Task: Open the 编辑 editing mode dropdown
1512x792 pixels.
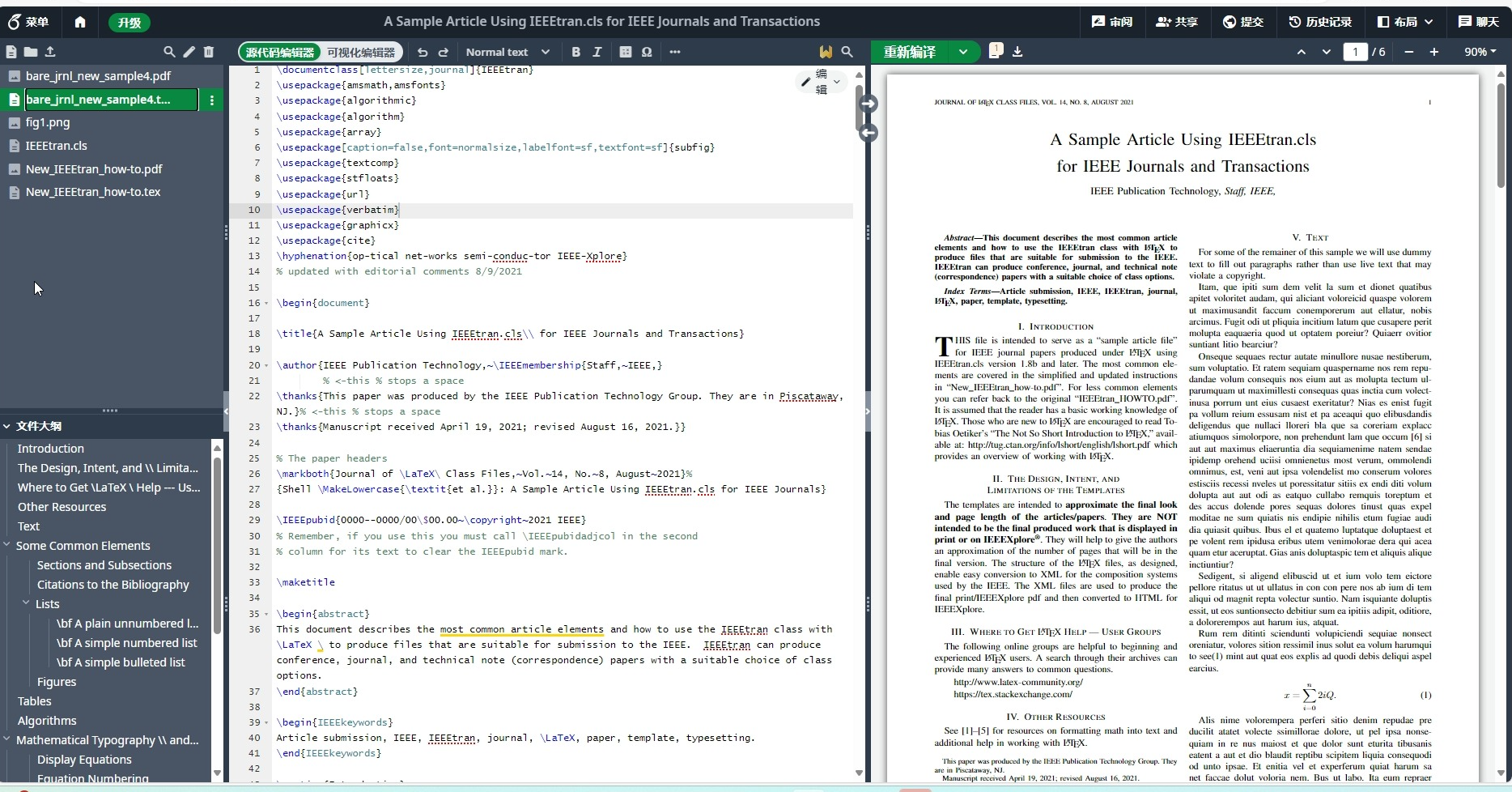Action: [822, 81]
